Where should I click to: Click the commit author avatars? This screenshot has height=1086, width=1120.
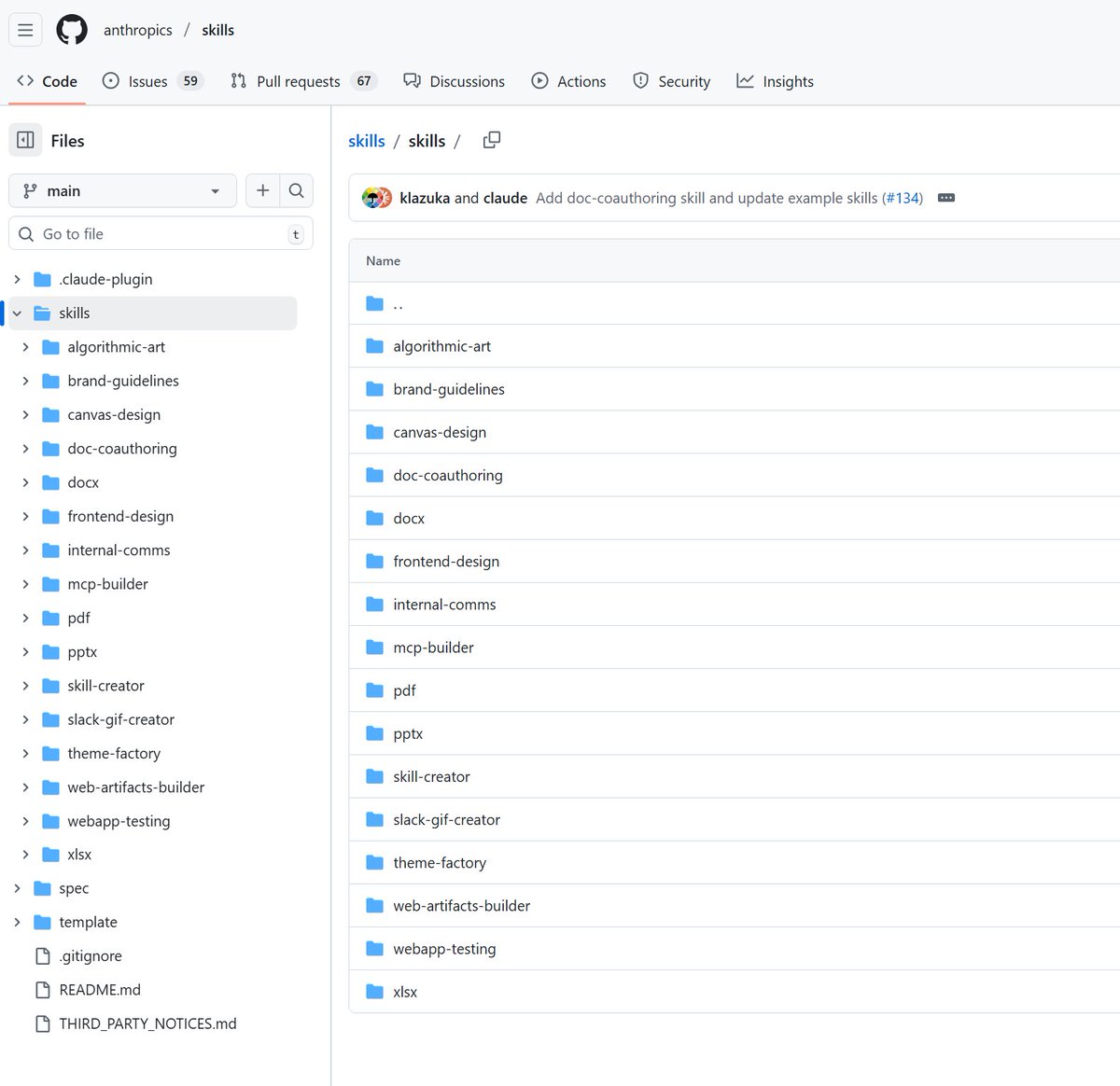(x=377, y=198)
